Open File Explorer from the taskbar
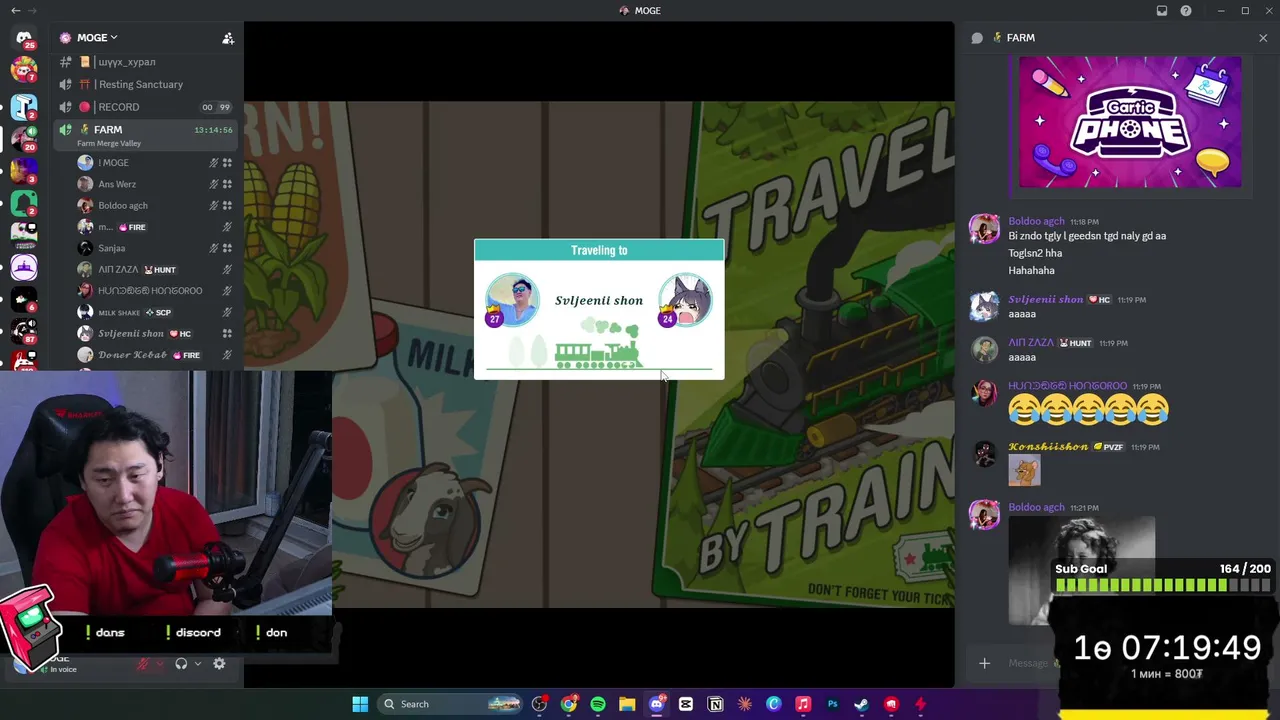This screenshot has height=720, width=1280. [627, 704]
